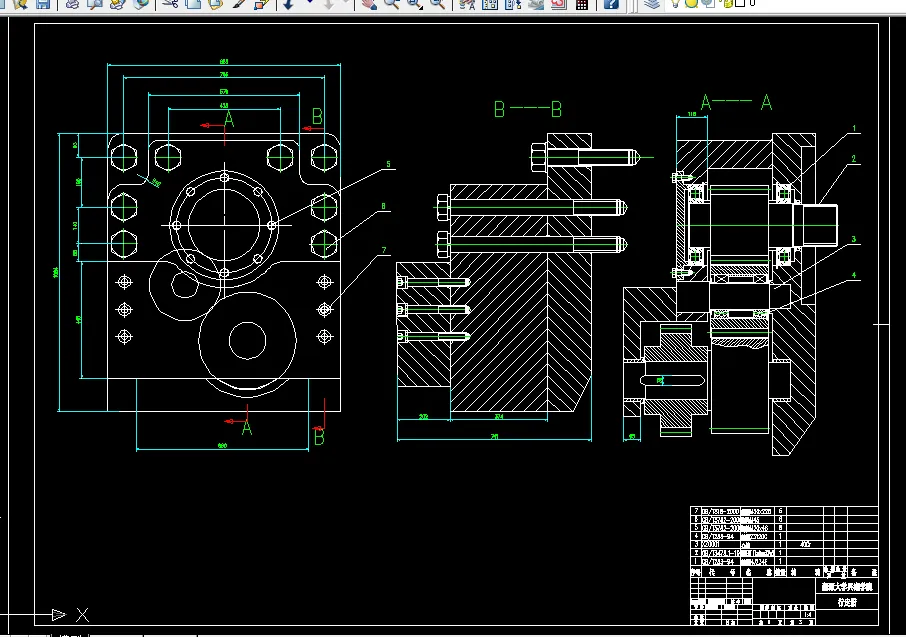
Task: Expand the Undo history dropdown arrow
Action: point(308,4)
